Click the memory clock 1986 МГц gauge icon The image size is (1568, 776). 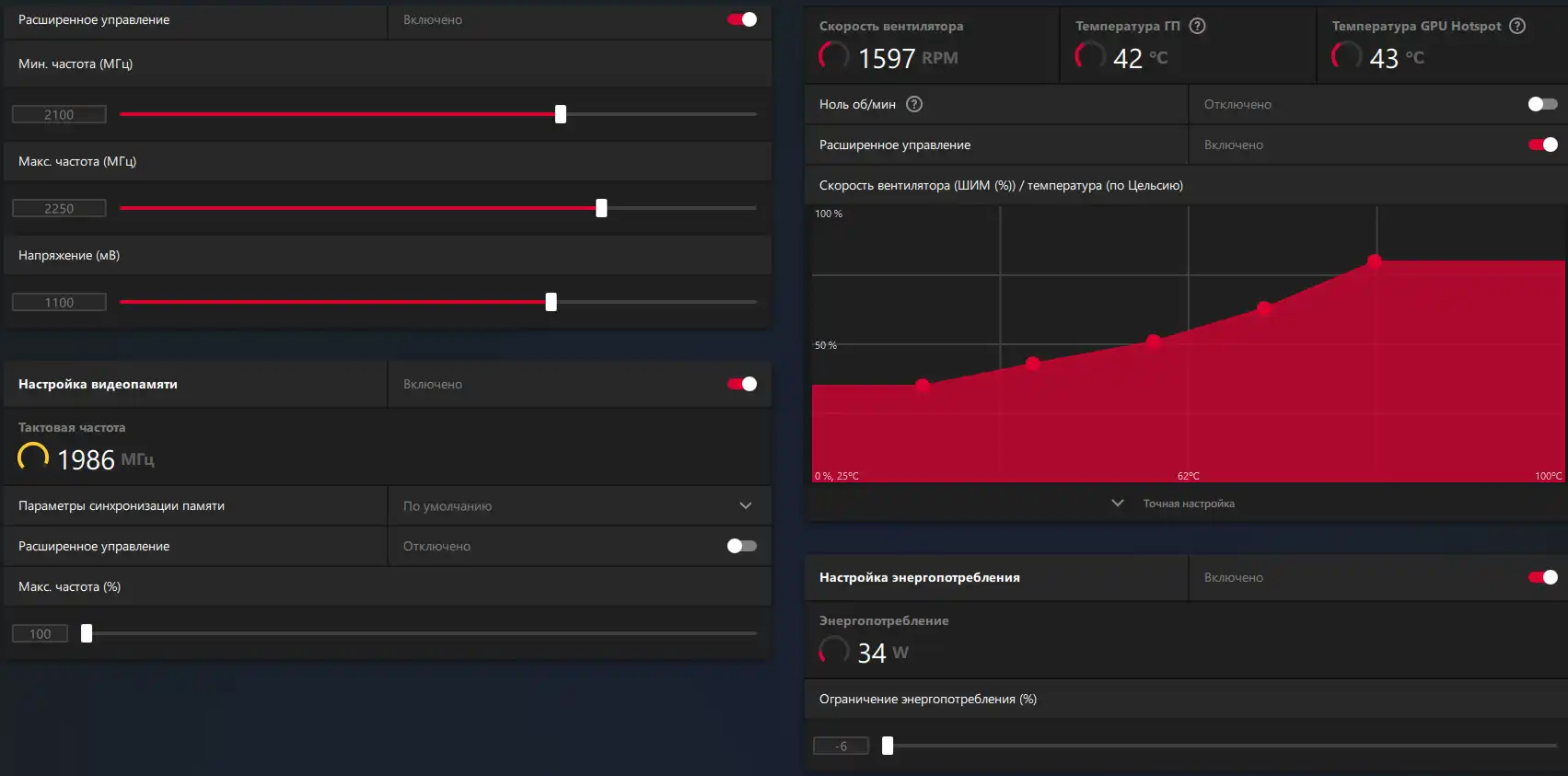pyautogui.click(x=33, y=457)
